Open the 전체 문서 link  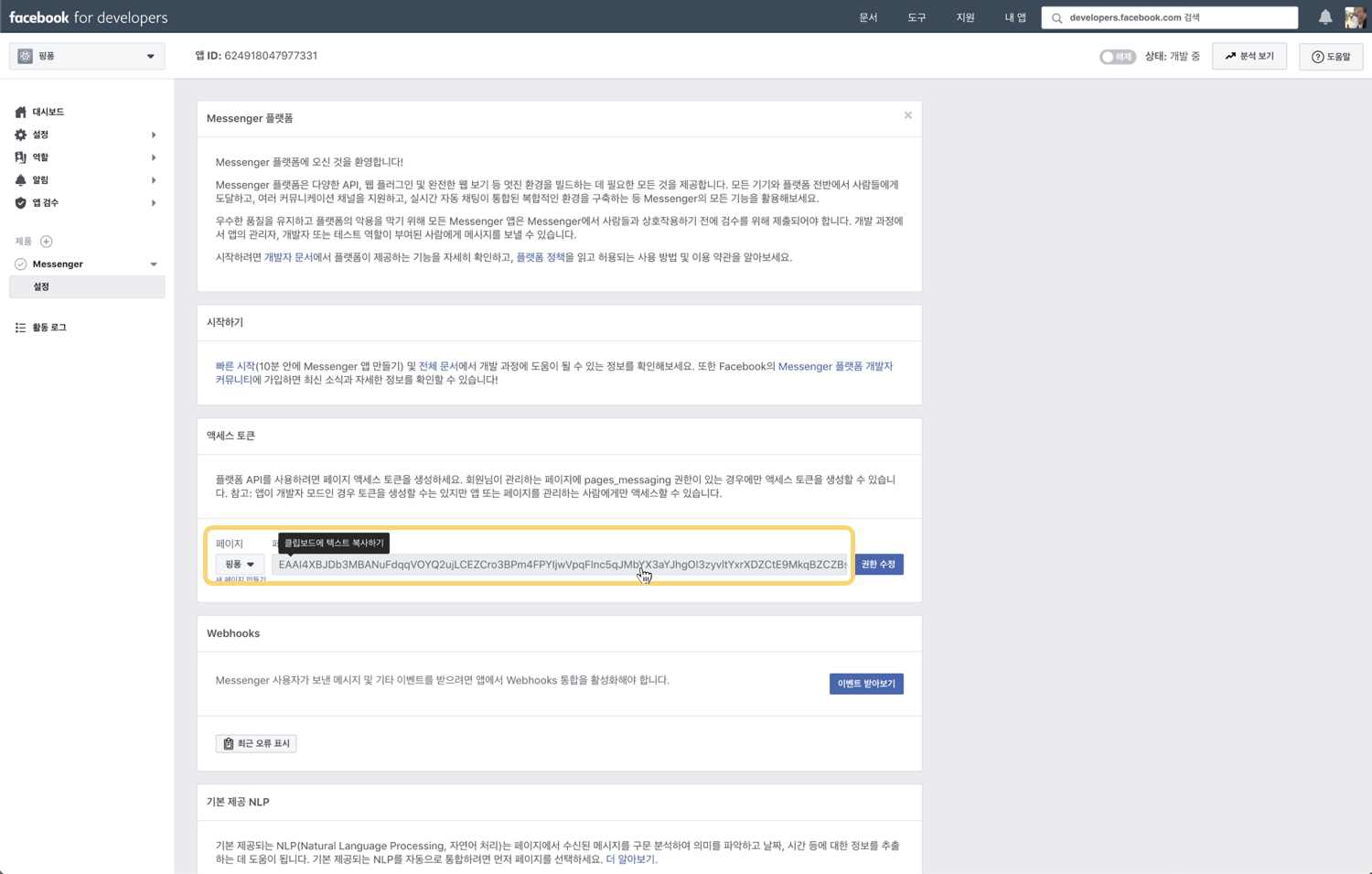(x=438, y=366)
